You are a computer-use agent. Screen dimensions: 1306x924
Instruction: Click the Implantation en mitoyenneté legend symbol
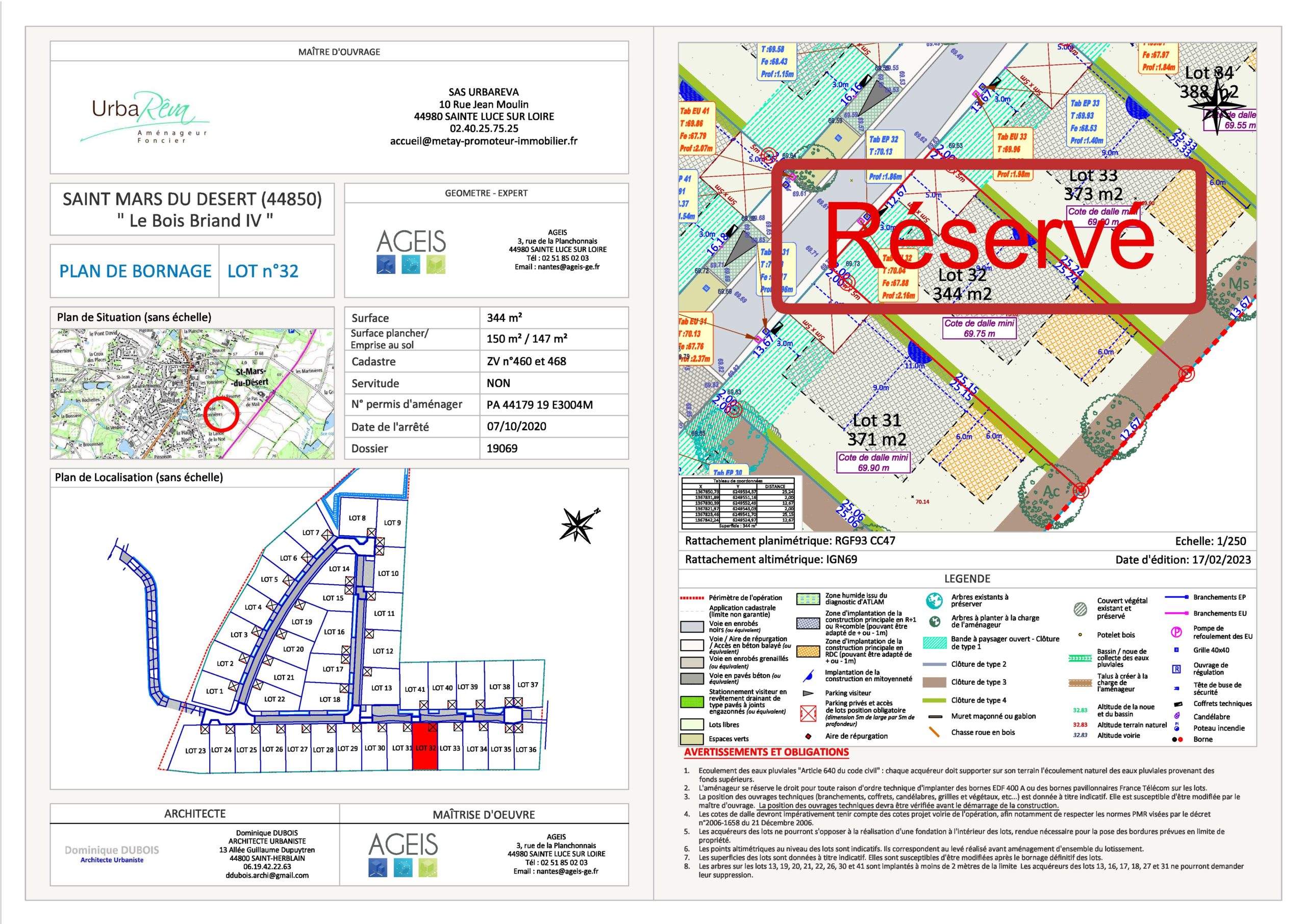tap(807, 676)
